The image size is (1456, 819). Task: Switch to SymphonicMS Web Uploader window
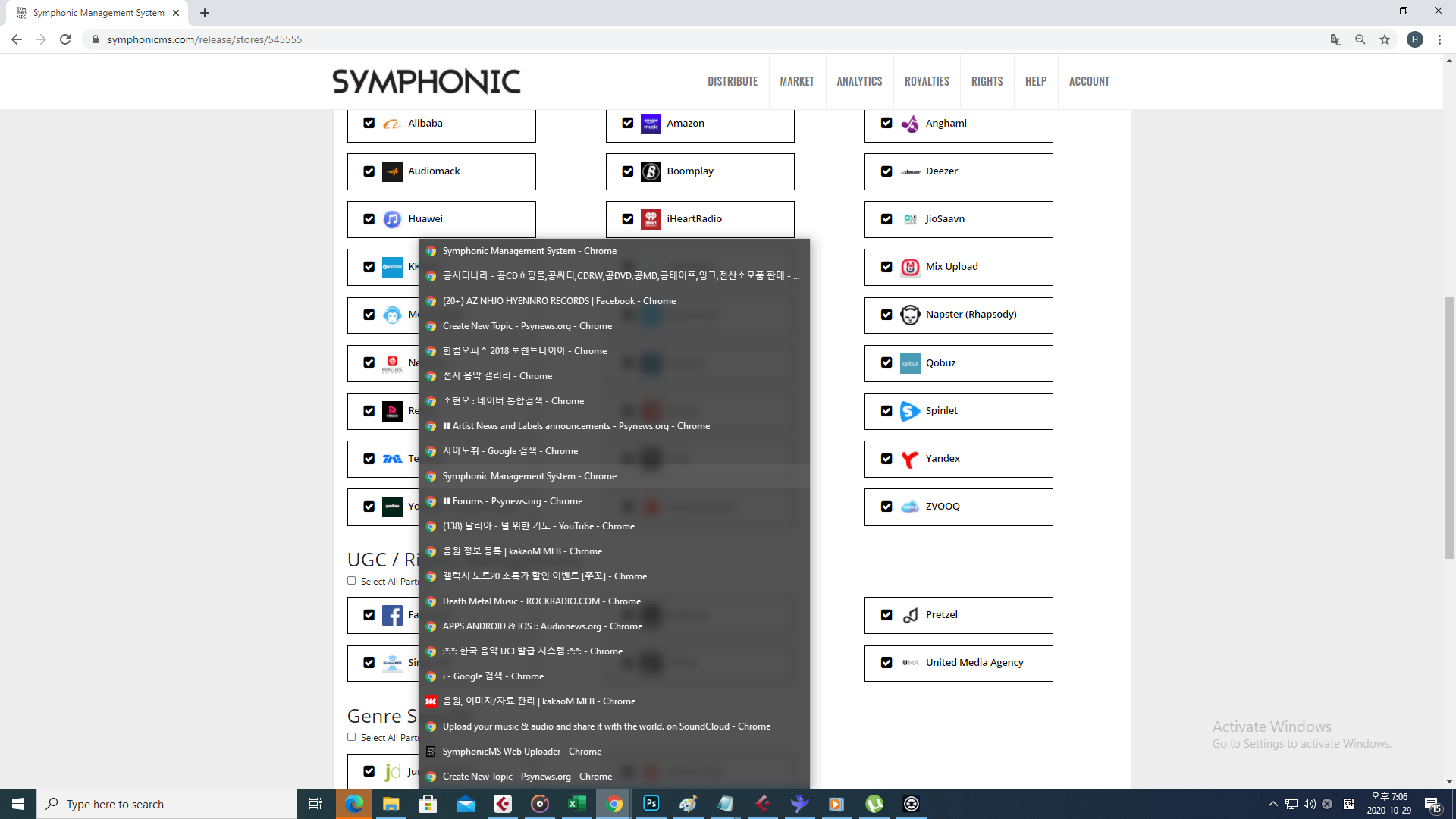(x=614, y=752)
